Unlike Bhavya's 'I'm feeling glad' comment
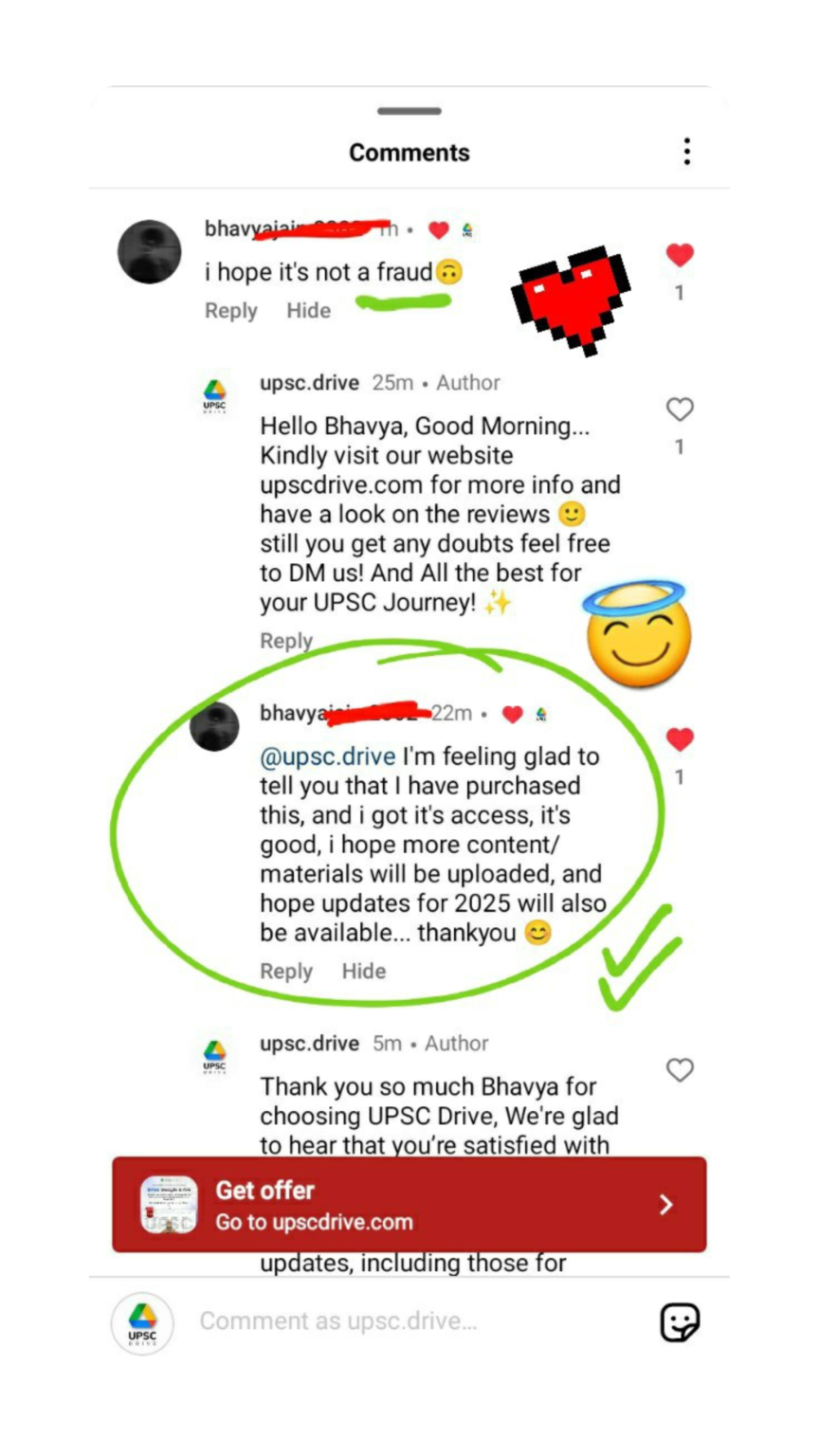 click(680, 739)
